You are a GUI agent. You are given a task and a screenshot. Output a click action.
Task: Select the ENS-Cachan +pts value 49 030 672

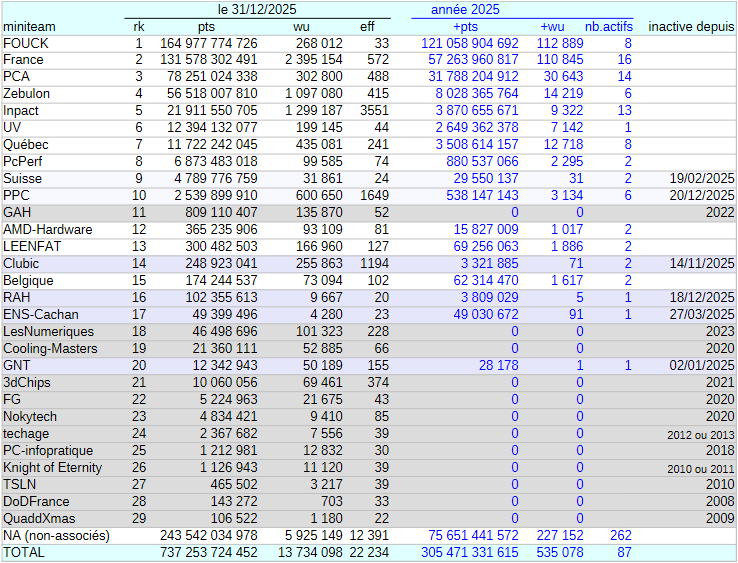(486, 314)
